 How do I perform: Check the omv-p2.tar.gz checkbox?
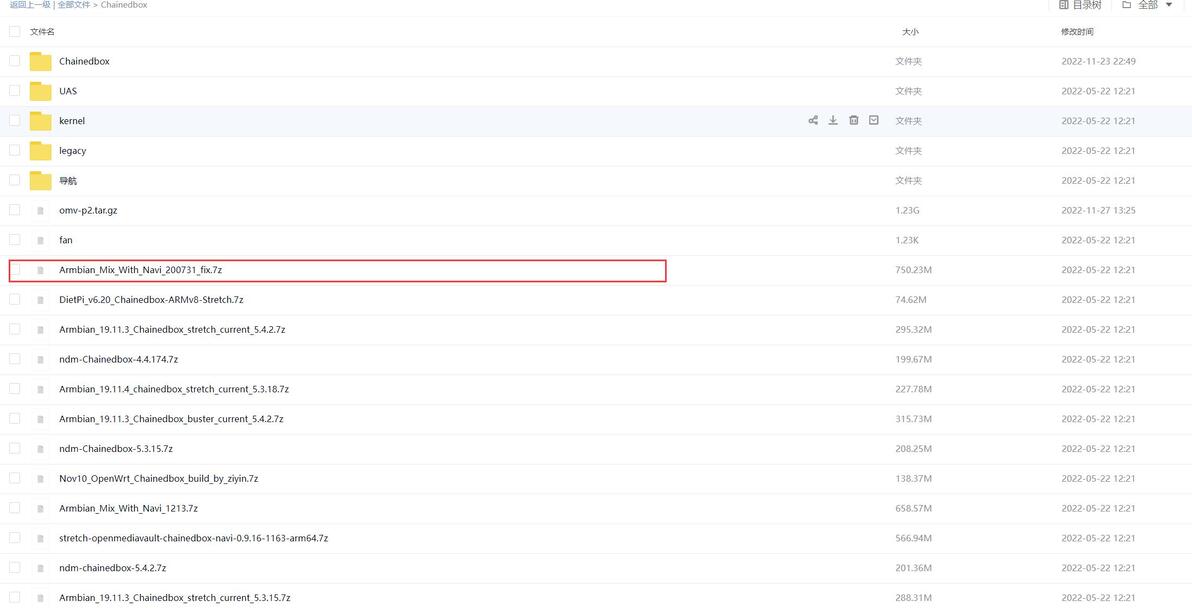pos(14,210)
